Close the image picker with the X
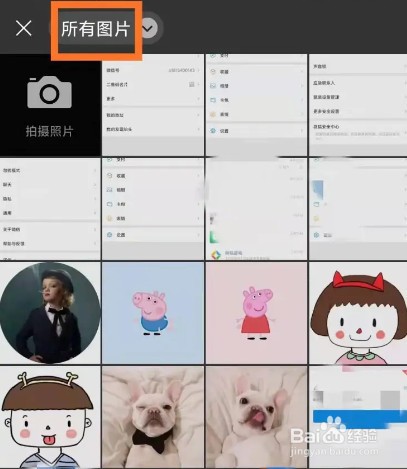407x469 pixels. pyautogui.click(x=24, y=28)
